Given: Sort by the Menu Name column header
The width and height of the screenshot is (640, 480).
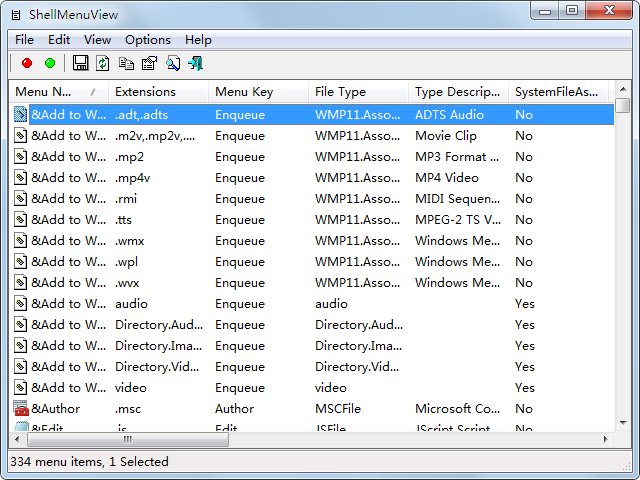Looking at the screenshot, I should (58, 92).
